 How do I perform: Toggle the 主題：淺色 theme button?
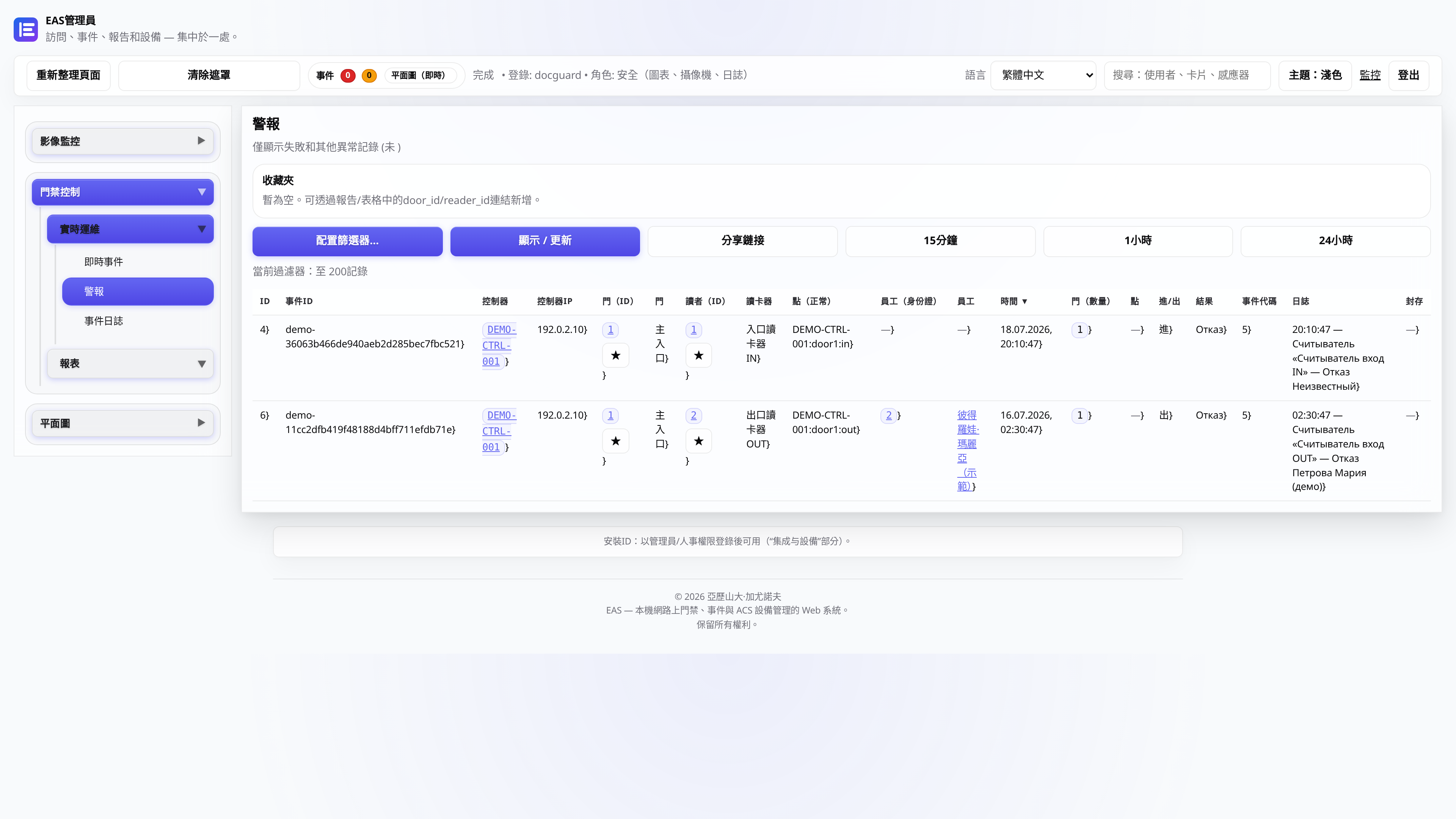point(1315,75)
